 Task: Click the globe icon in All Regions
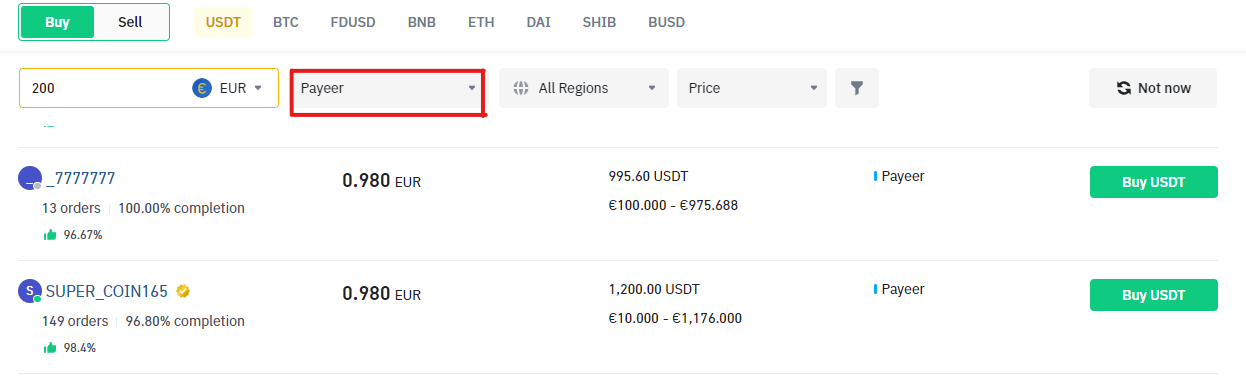520,88
